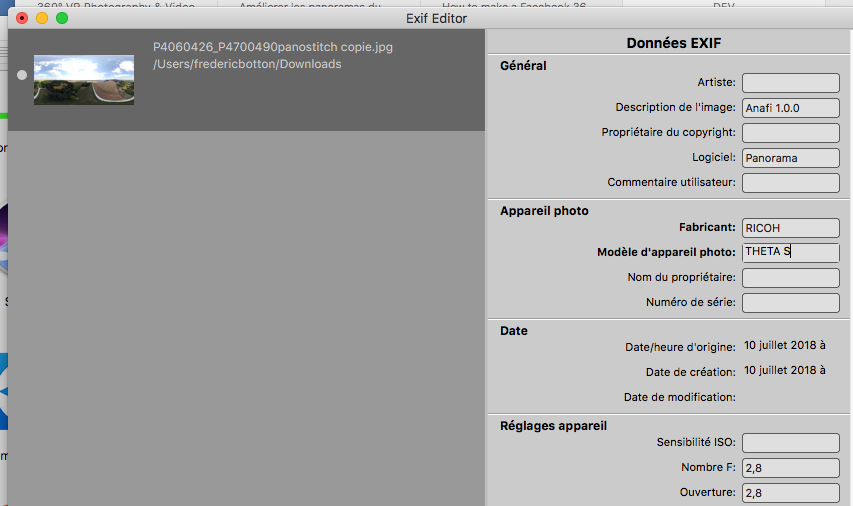This screenshot has width=853, height=506.
Task: Select the panorama image thumbnail
Action: tap(84, 79)
